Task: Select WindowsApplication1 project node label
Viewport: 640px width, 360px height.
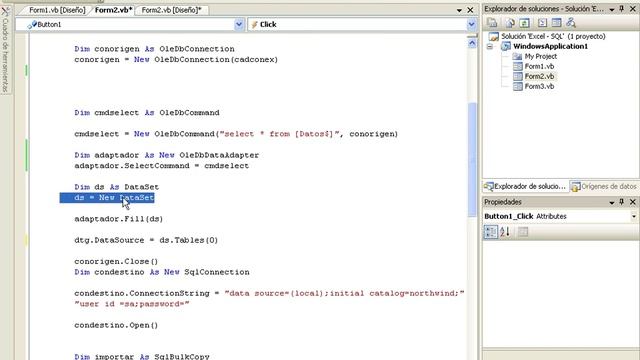Action: [550, 46]
